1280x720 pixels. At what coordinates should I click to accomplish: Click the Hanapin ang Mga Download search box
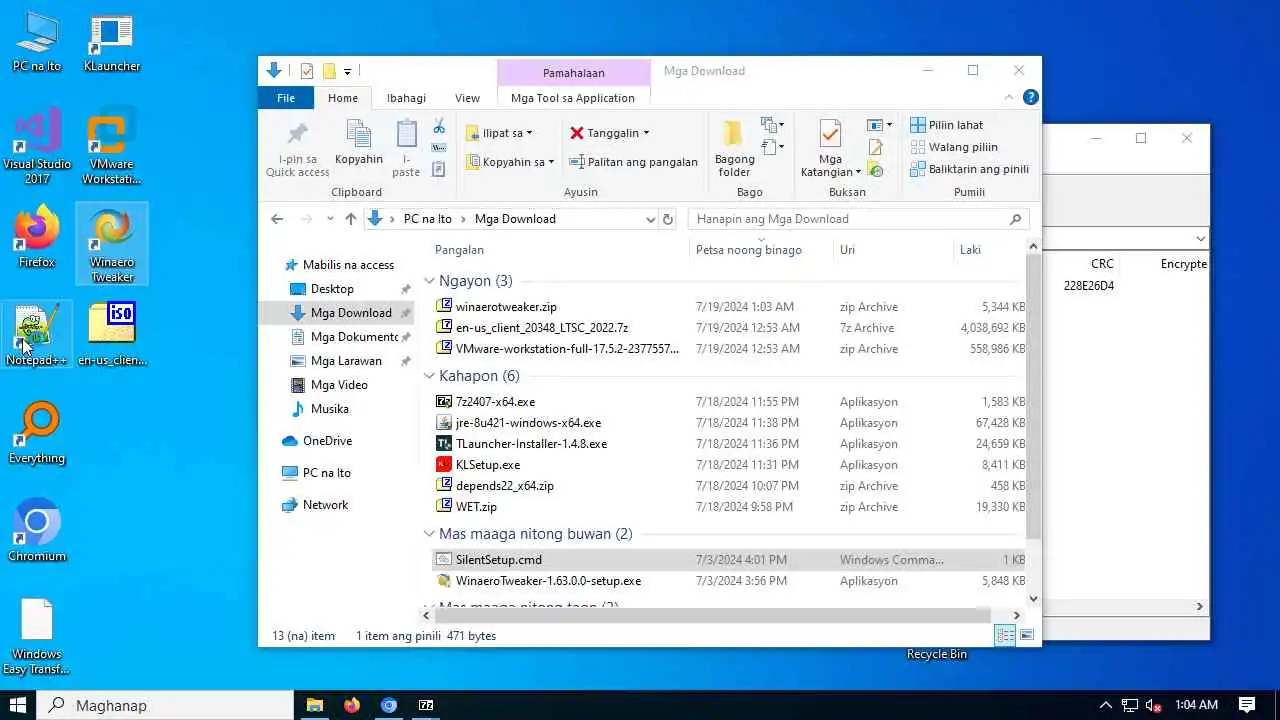[860, 219]
